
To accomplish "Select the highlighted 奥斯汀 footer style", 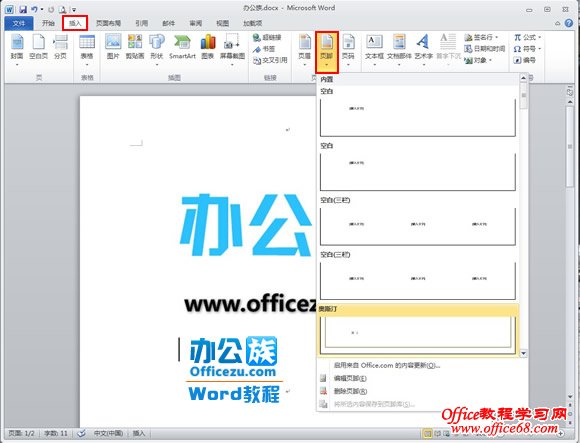I will click(x=418, y=330).
